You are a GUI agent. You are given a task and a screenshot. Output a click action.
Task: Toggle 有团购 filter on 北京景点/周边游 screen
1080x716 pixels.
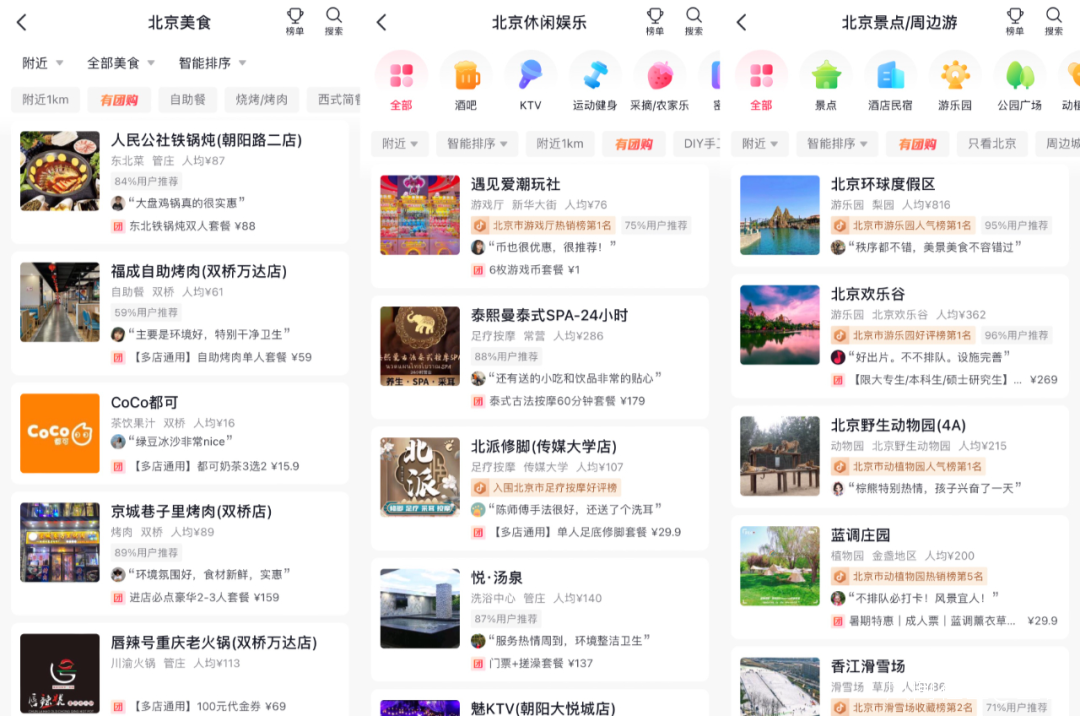pyautogui.click(x=917, y=144)
